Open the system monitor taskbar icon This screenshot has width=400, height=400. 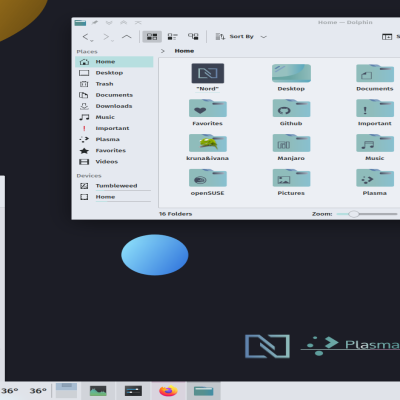click(98, 391)
